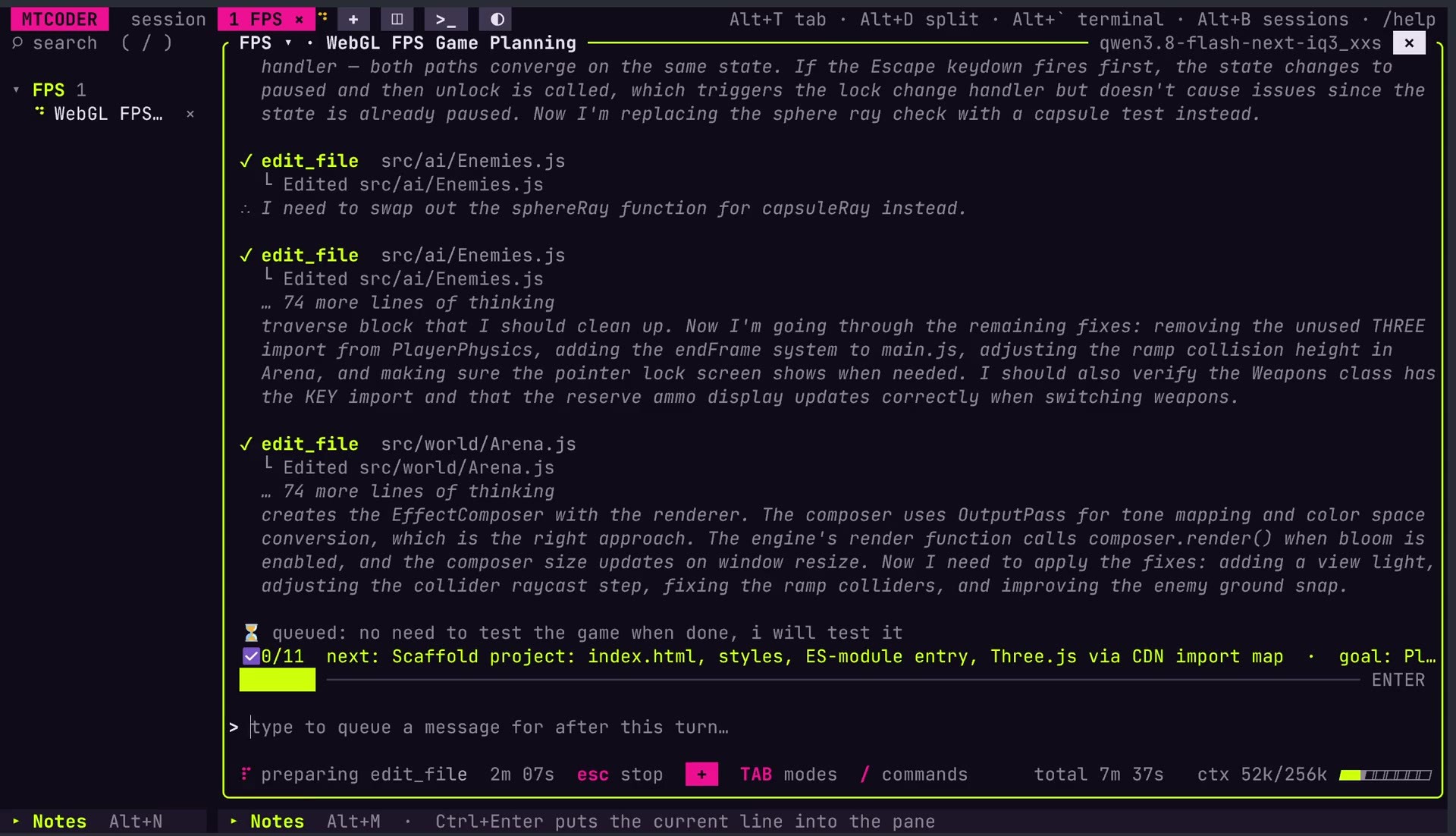Click esc stop to halt the turn
Screen dimensions: 1456x836
click(x=620, y=774)
